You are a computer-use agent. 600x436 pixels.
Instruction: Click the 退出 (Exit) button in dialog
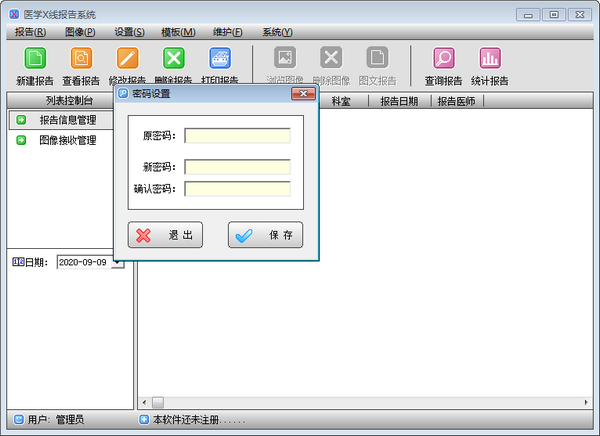[x=165, y=235]
